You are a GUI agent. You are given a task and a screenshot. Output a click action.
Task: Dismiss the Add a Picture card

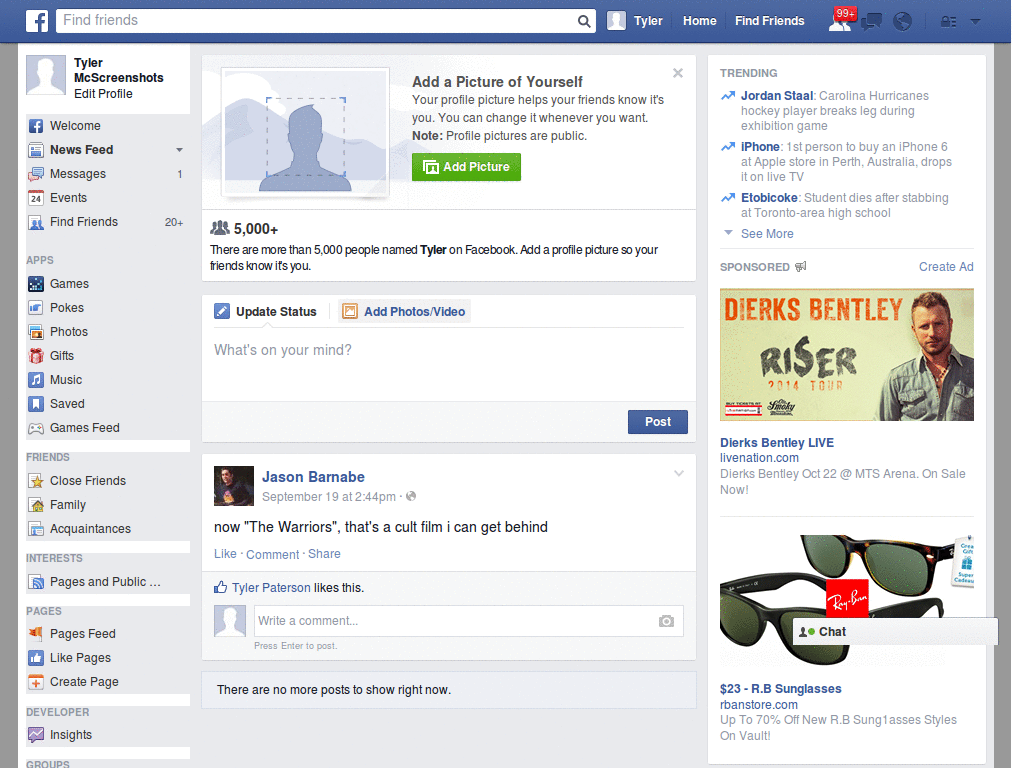(x=678, y=73)
